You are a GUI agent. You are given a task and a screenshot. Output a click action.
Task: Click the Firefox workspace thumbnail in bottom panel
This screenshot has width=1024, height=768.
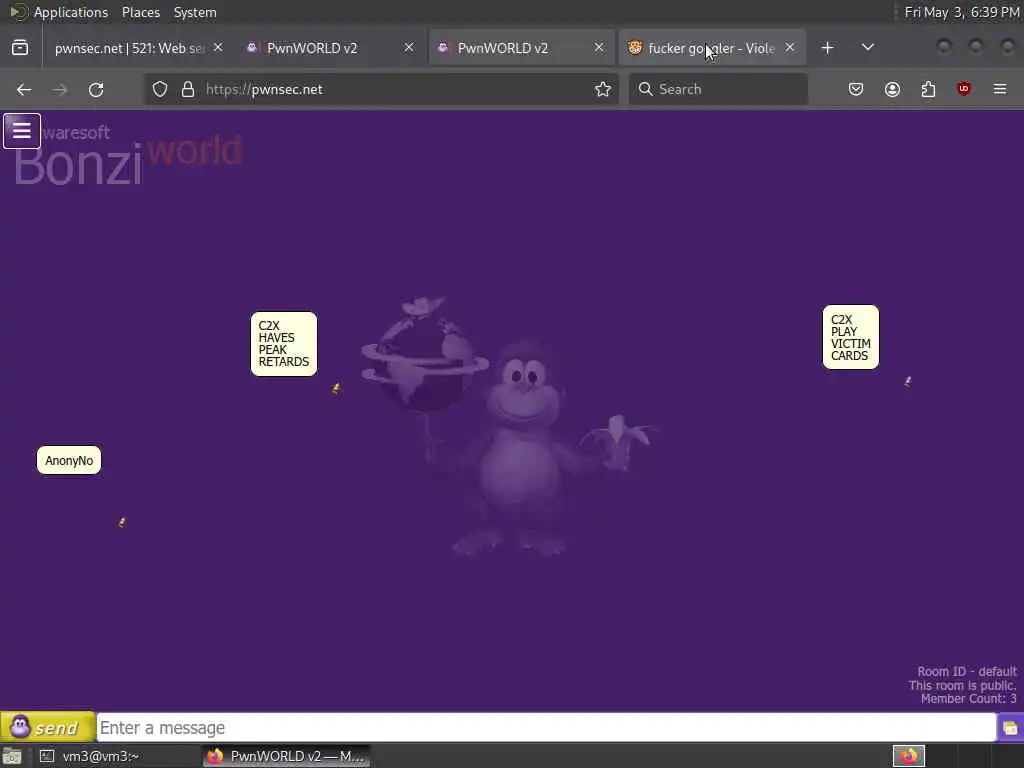coord(908,756)
